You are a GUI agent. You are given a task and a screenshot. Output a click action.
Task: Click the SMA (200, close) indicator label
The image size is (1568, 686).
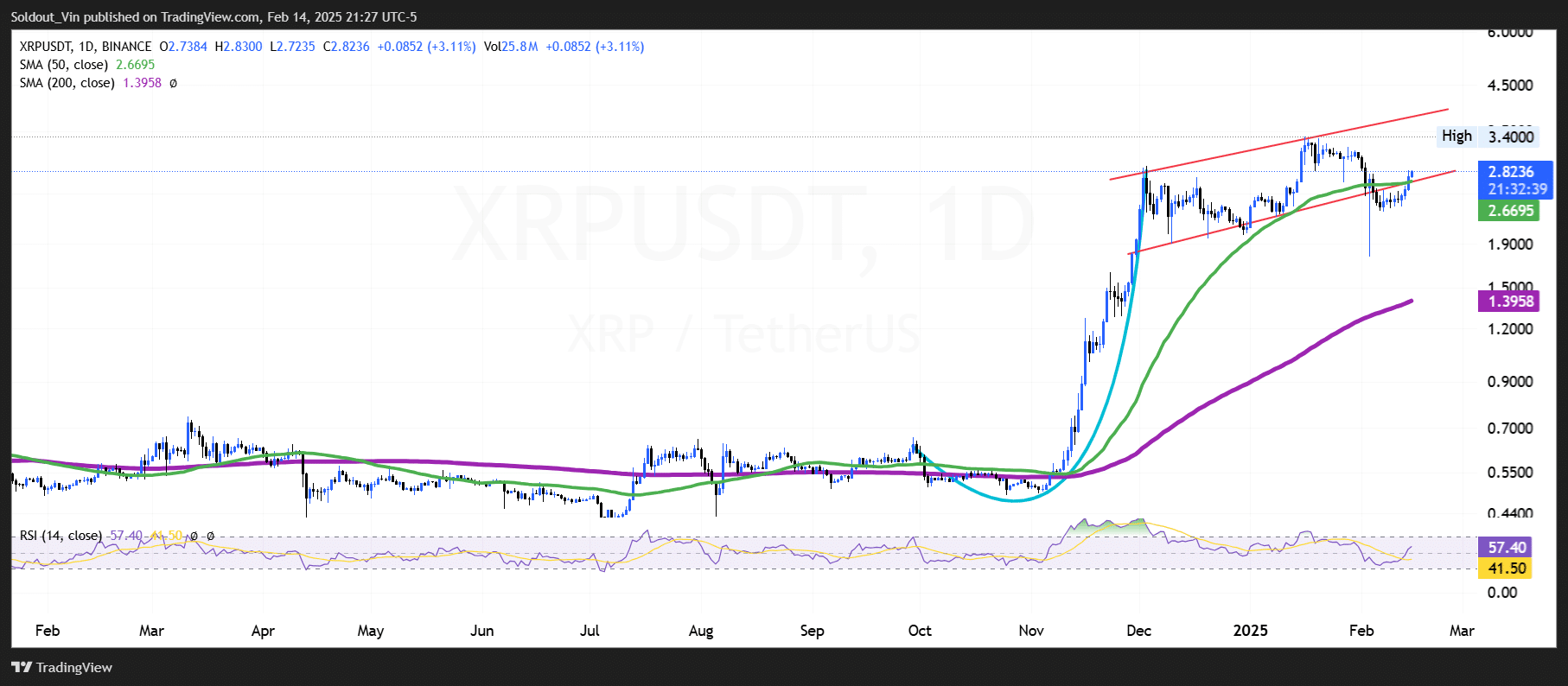click(x=67, y=83)
